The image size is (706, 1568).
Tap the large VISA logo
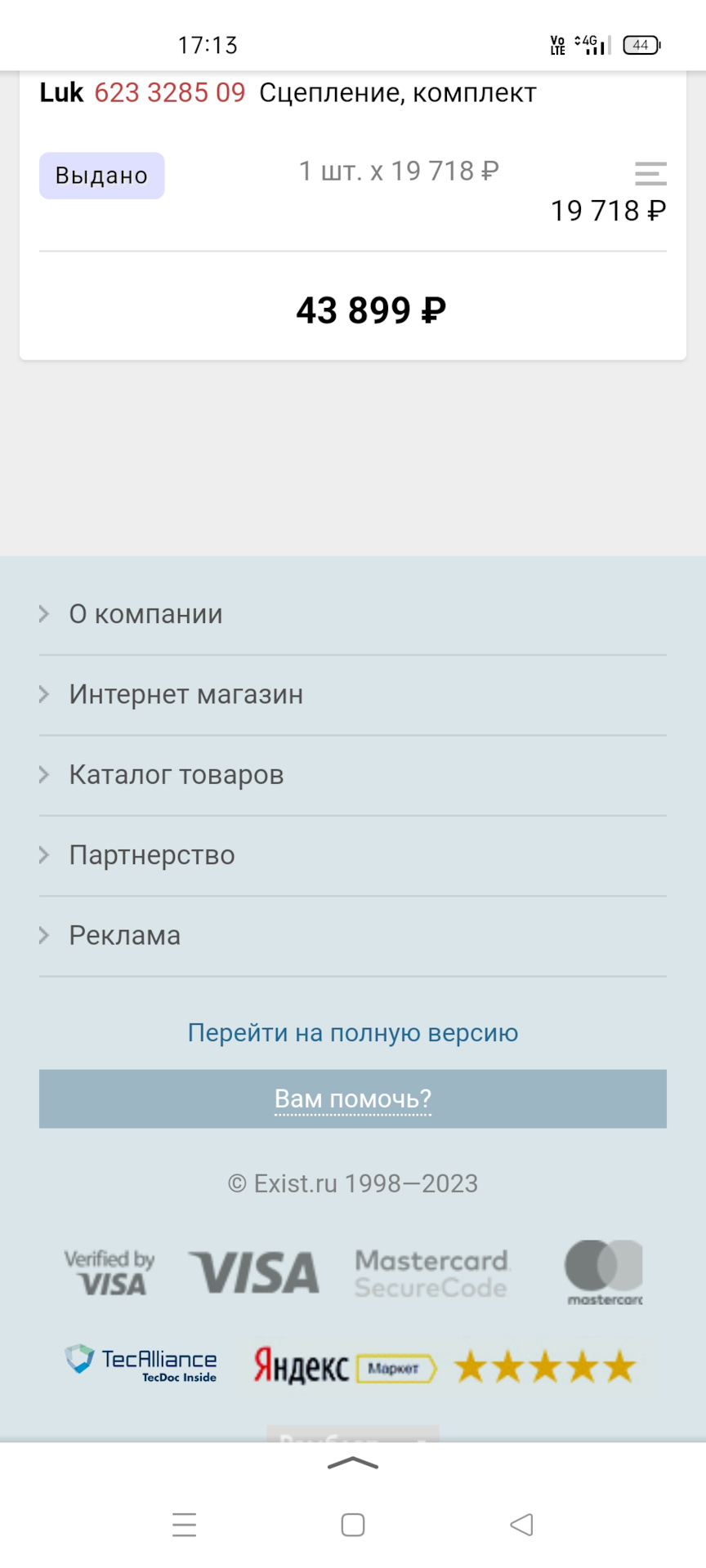[254, 1272]
